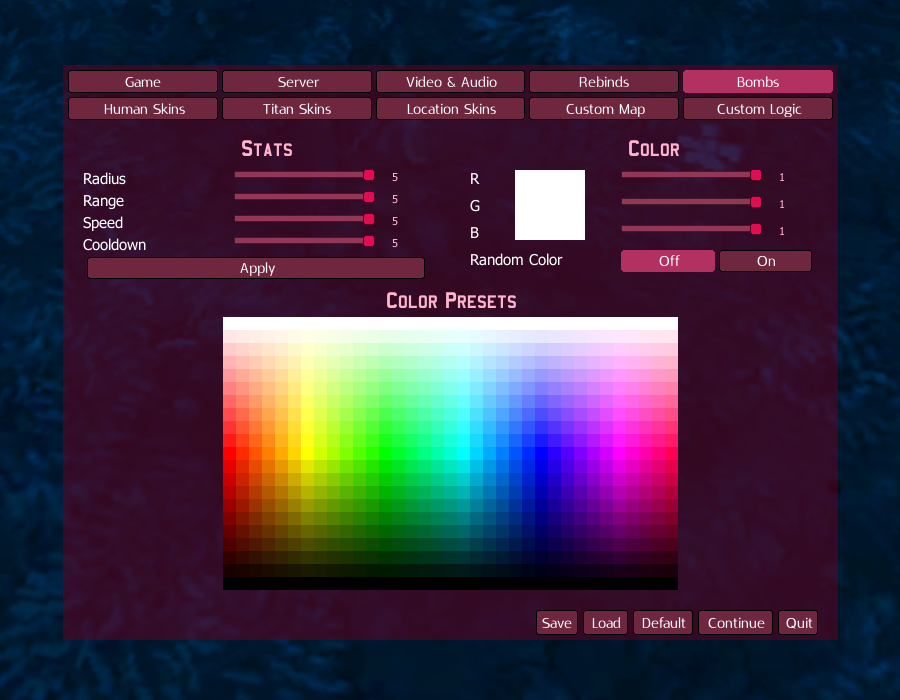Click the R color slider handle
Viewport: 900px width, 700px height.
(x=756, y=175)
